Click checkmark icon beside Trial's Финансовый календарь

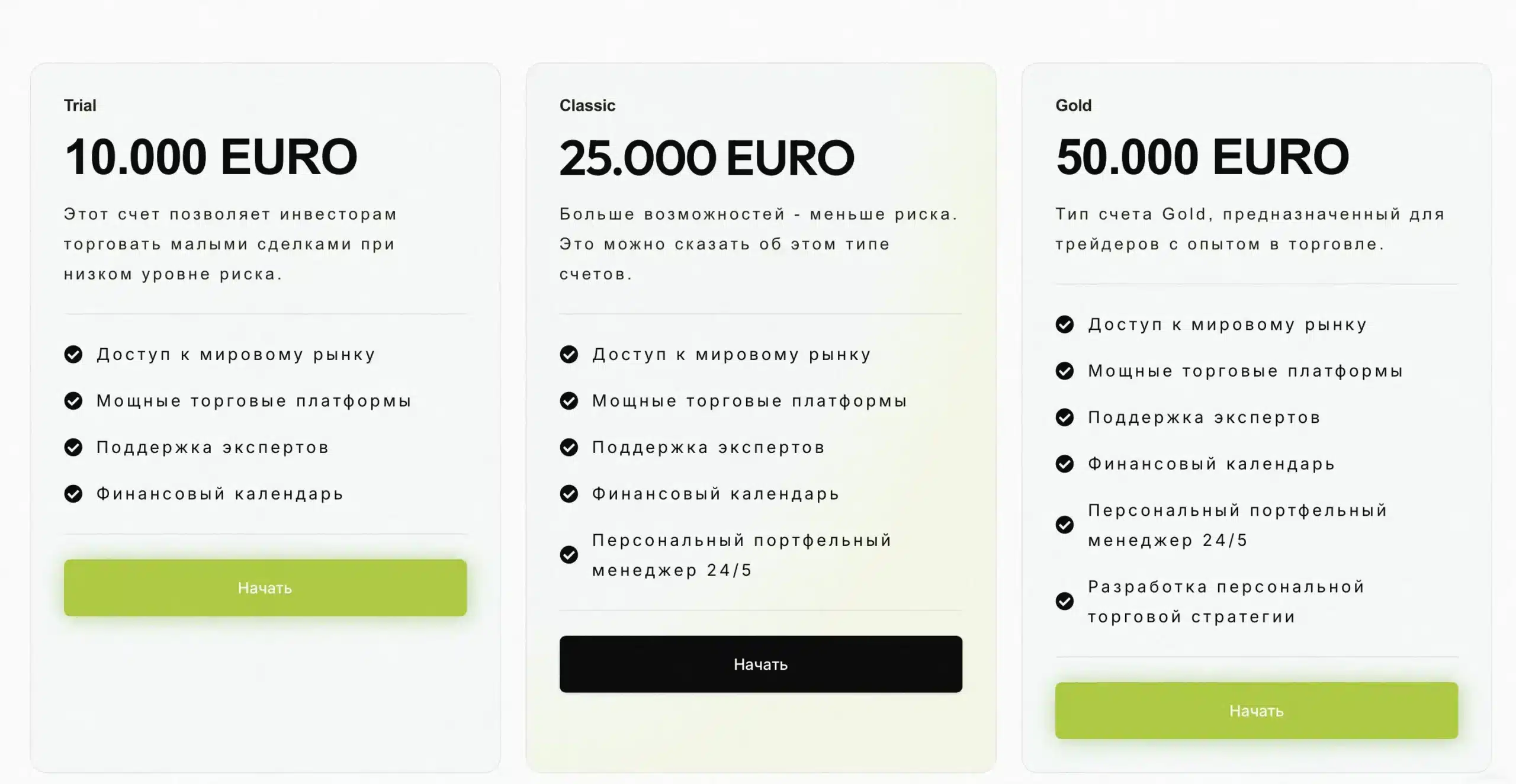73,493
